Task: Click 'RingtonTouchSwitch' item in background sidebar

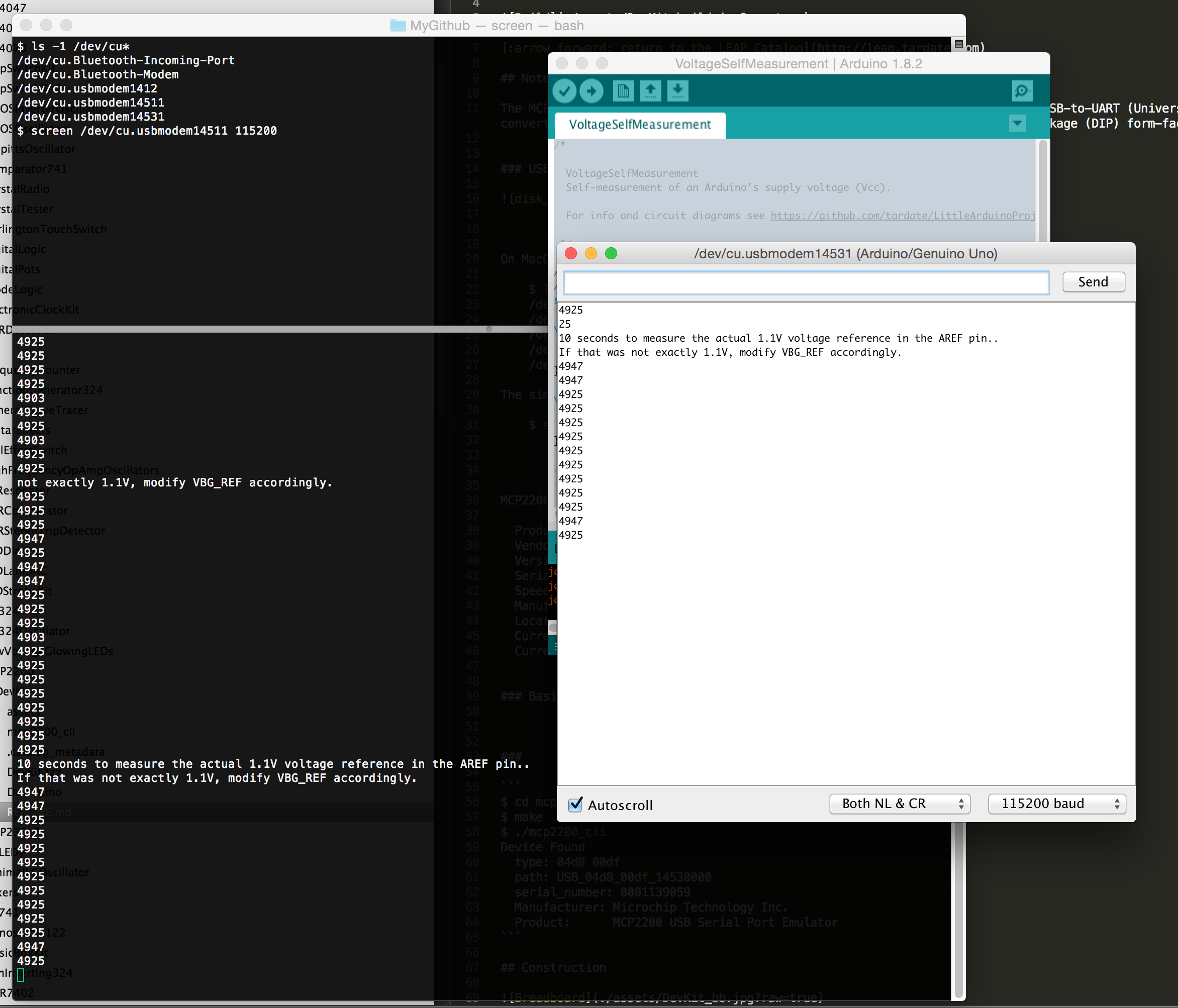Action: tap(53, 229)
